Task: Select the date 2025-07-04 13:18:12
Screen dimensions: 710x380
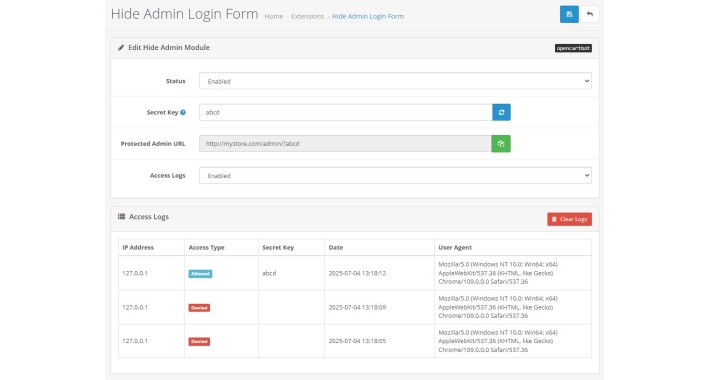Action: [x=357, y=273]
